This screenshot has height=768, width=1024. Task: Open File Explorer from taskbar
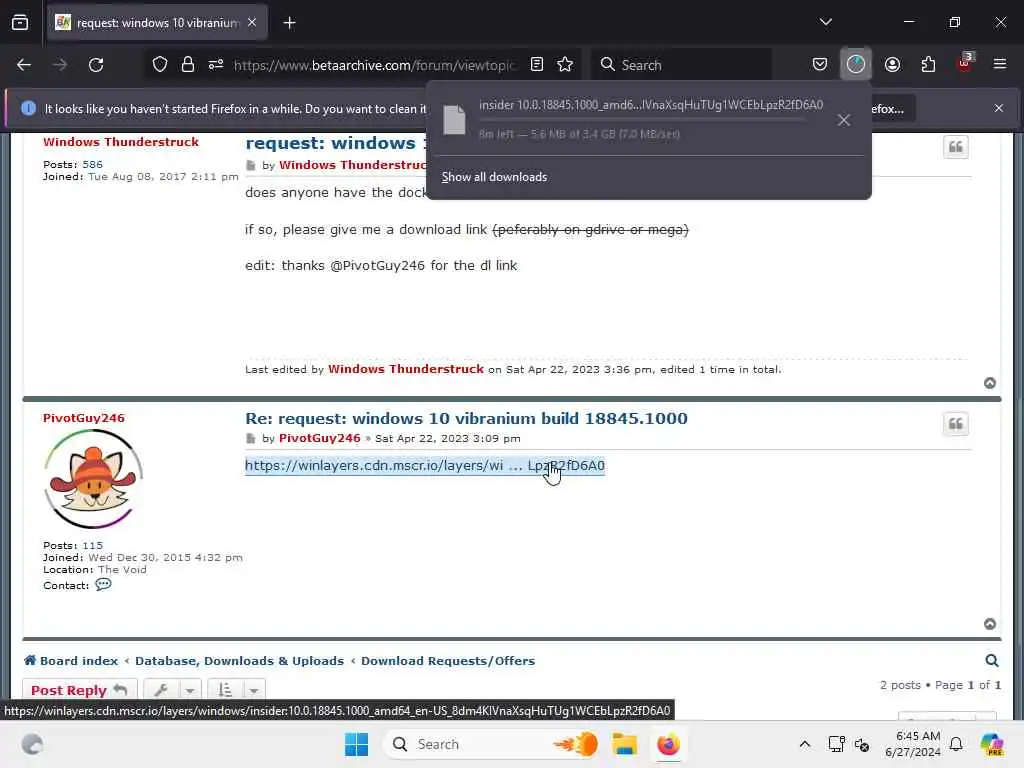[x=624, y=744]
